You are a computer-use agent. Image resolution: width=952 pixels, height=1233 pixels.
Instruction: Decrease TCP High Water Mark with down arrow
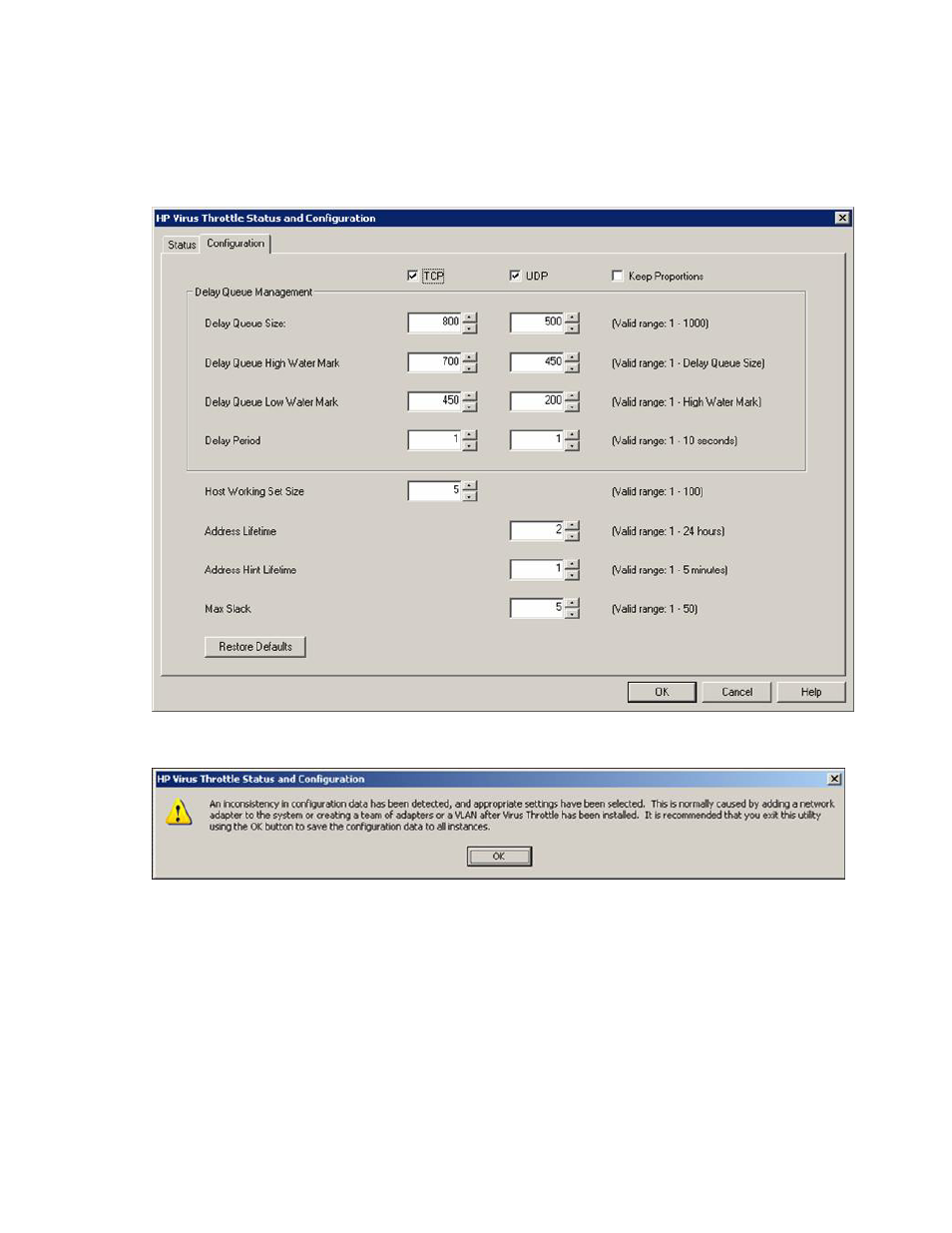click(470, 367)
